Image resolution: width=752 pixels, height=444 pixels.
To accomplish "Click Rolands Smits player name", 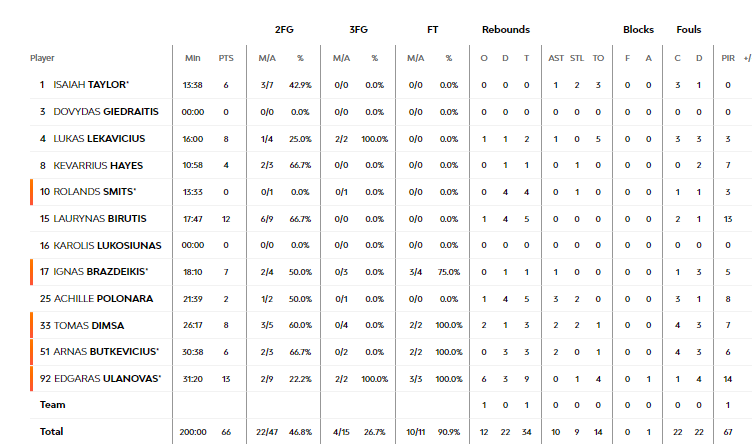I will coord(94,192).
